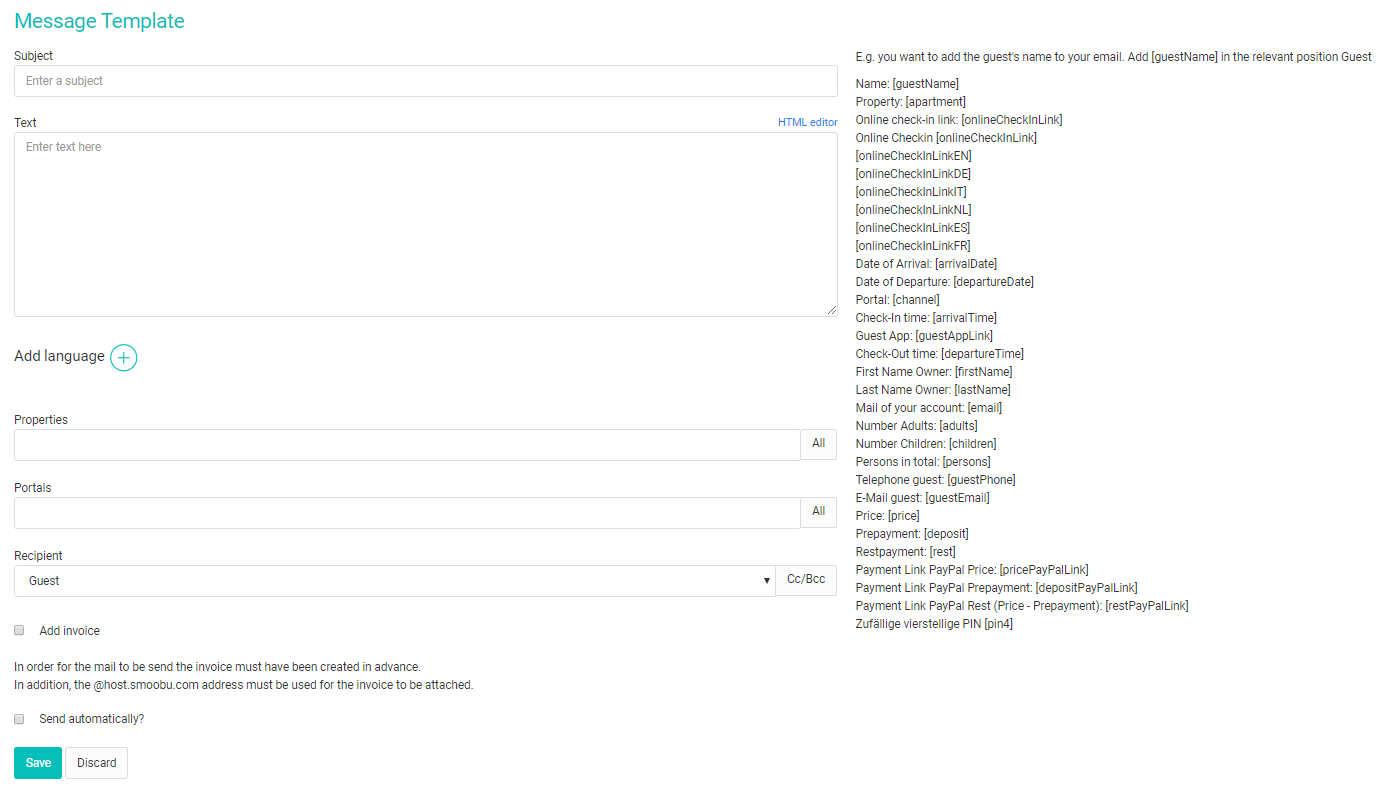Click the 'Check-In time: [arrivalTime]' line
This screenshot has width=1387, height=790.
click(x=926, y=318)
